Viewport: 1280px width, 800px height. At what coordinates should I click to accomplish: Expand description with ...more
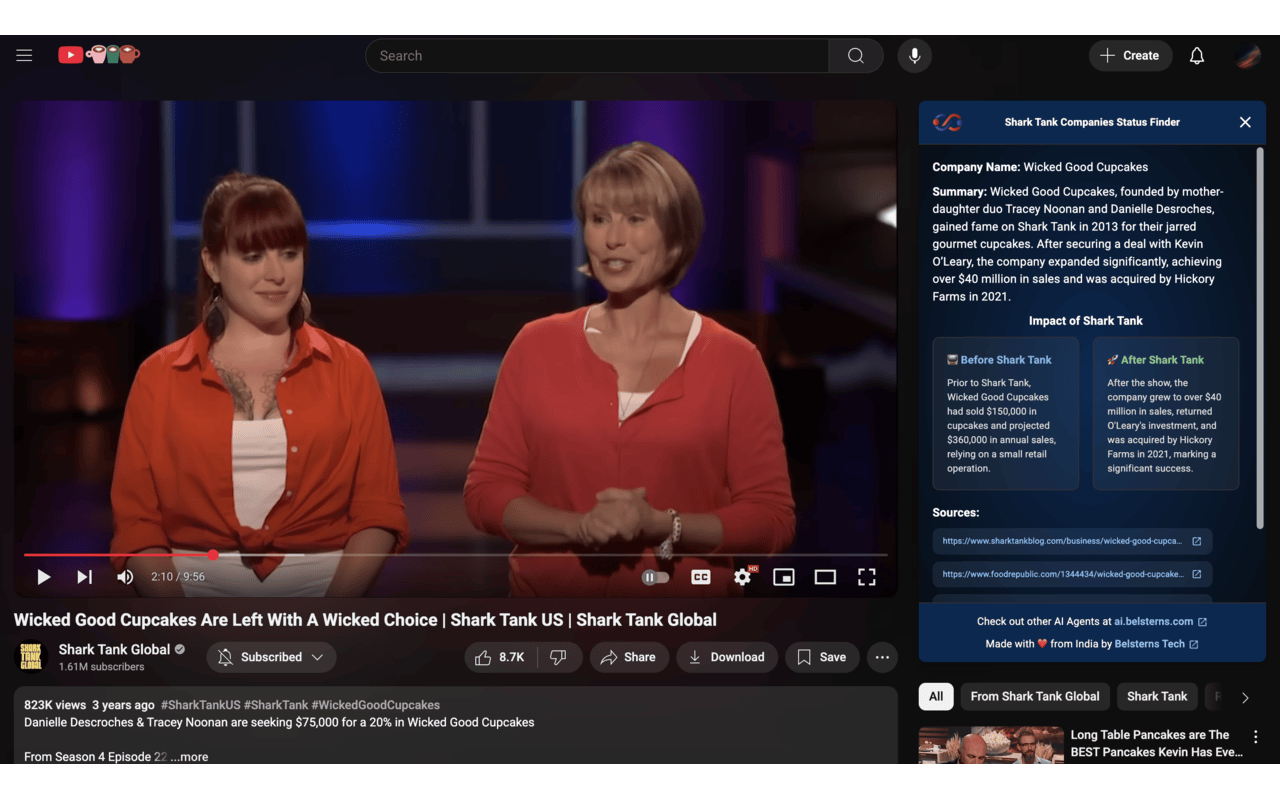(x=189, y=757)
